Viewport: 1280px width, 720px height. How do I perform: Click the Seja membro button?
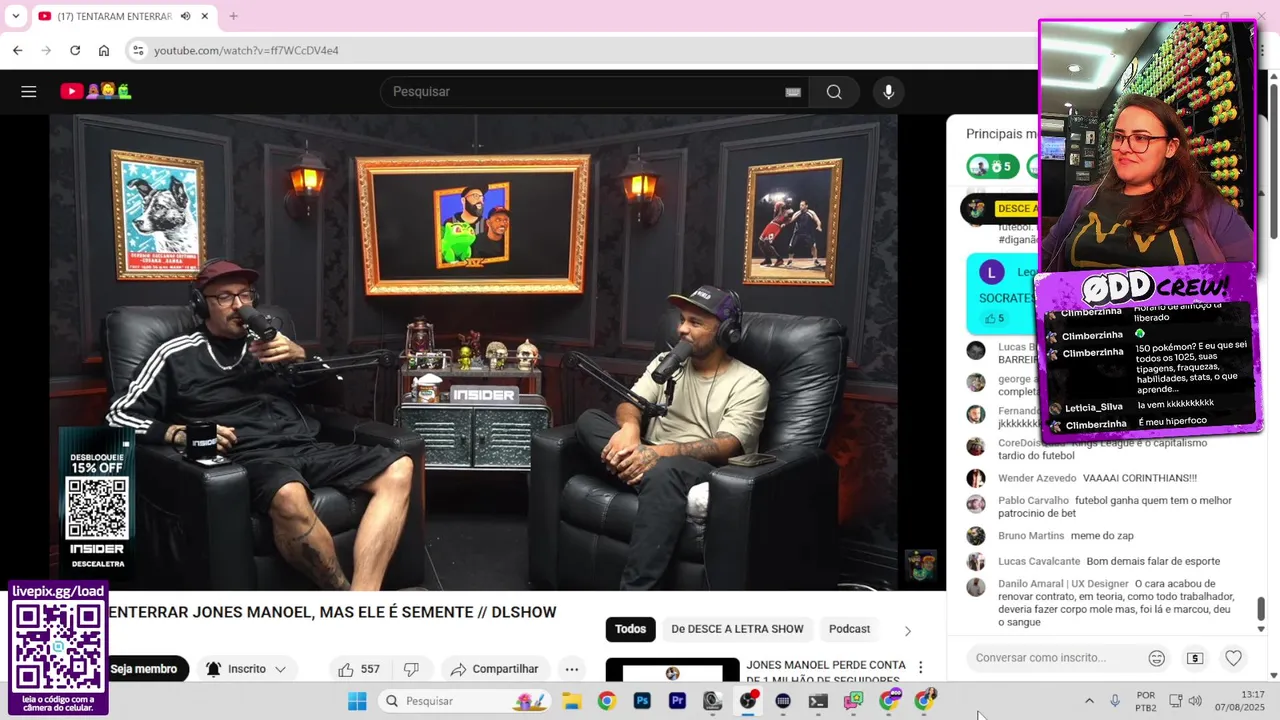coord(144,669)
